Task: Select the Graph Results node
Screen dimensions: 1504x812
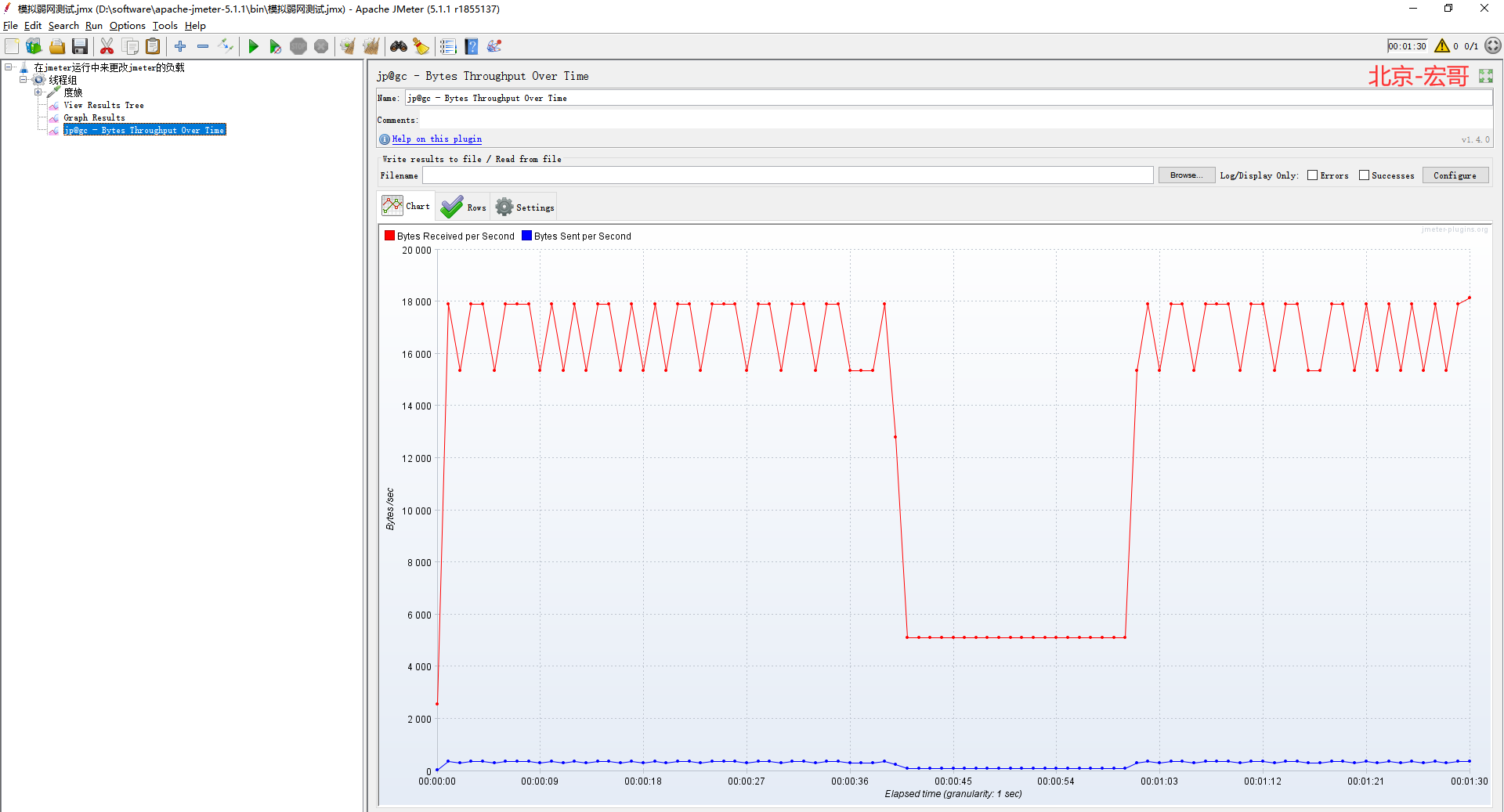Action: pos(94,117)
